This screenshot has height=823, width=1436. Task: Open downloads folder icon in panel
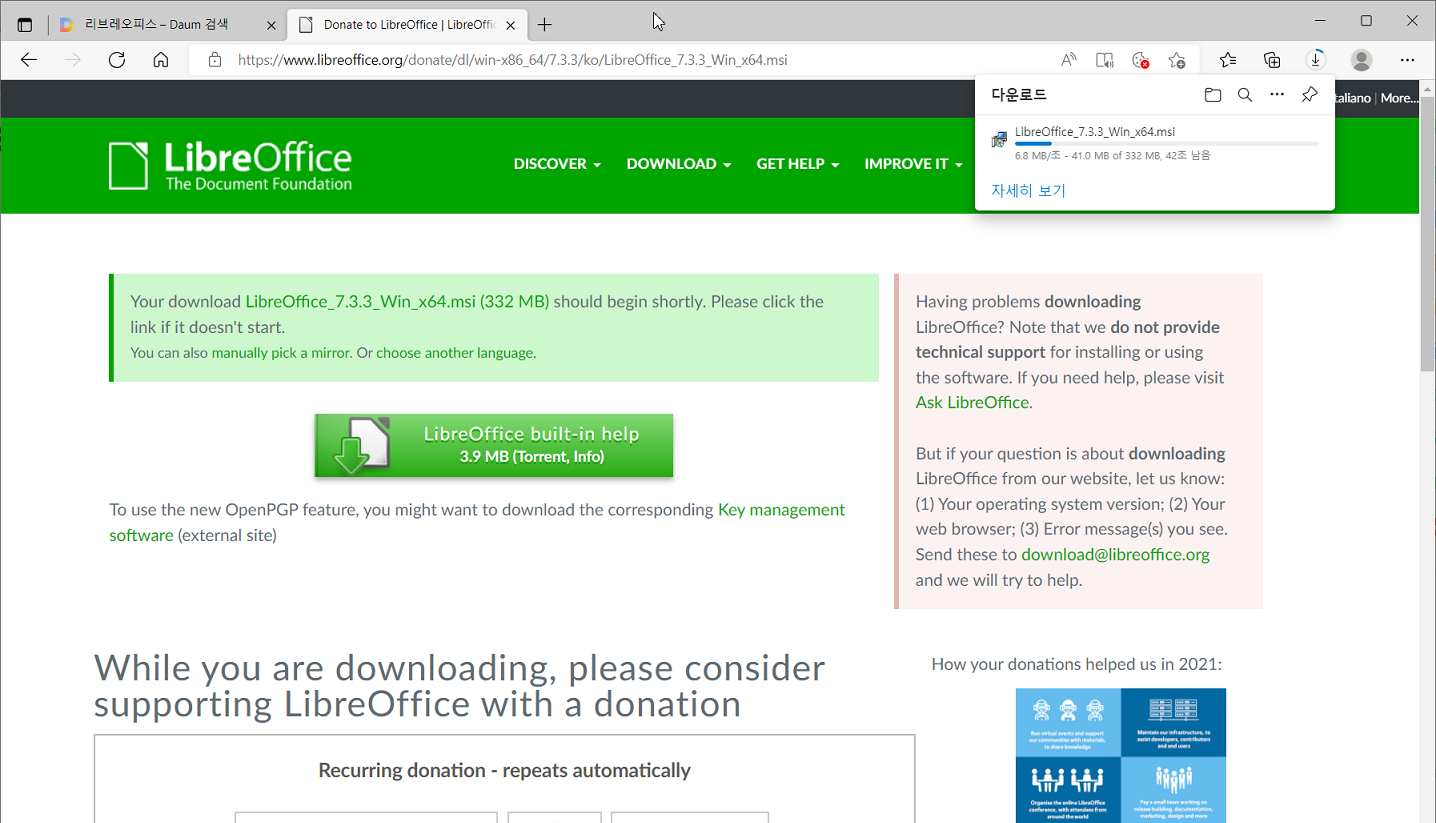(x=1213, y=95)
